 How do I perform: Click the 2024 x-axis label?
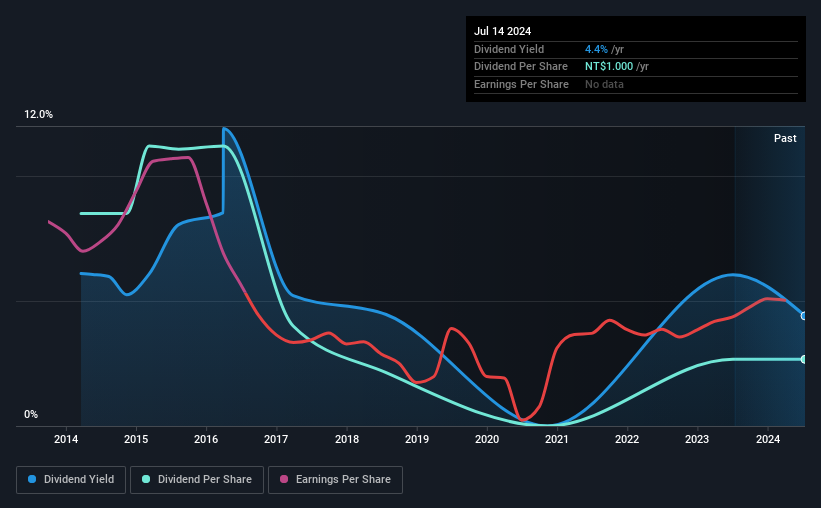768,439
